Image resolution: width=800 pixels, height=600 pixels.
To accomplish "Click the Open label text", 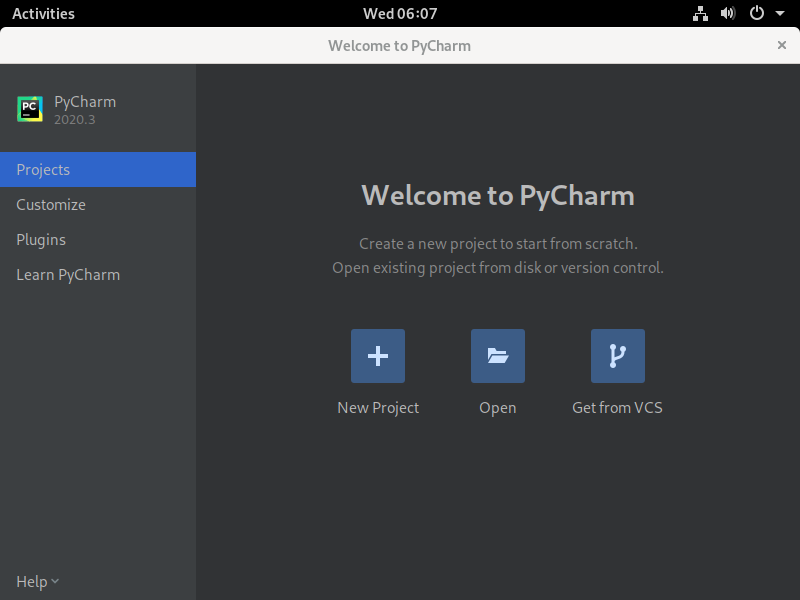I will click(497, 408).
